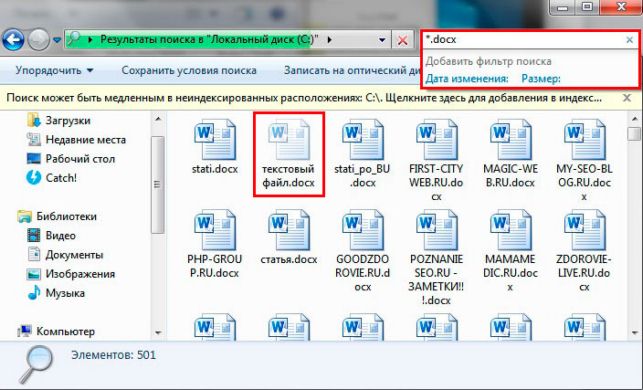The width and height of the screenshot is (643, 390).
Task: Add the Размер search filter
Action: coord(541,78)
